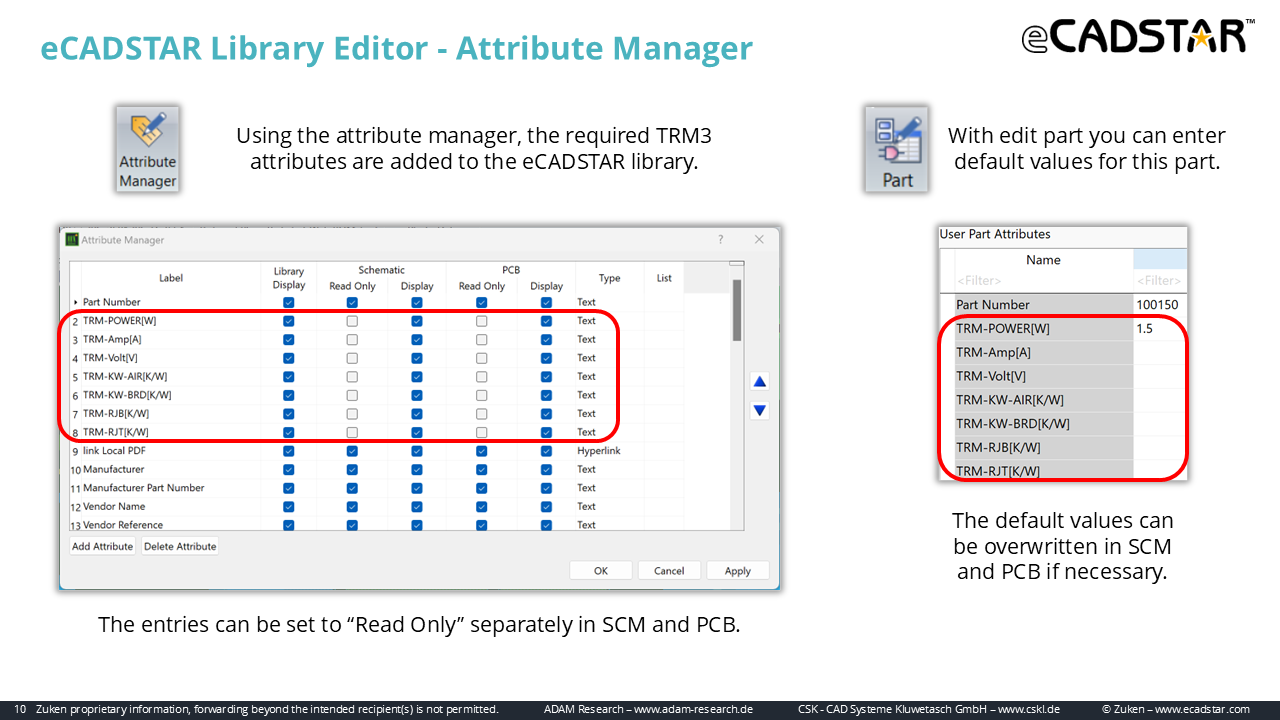This screenshot has height=720, width=1280.
Task: Uncheck Library Display for Part Number row
Action: click(289, 302)
